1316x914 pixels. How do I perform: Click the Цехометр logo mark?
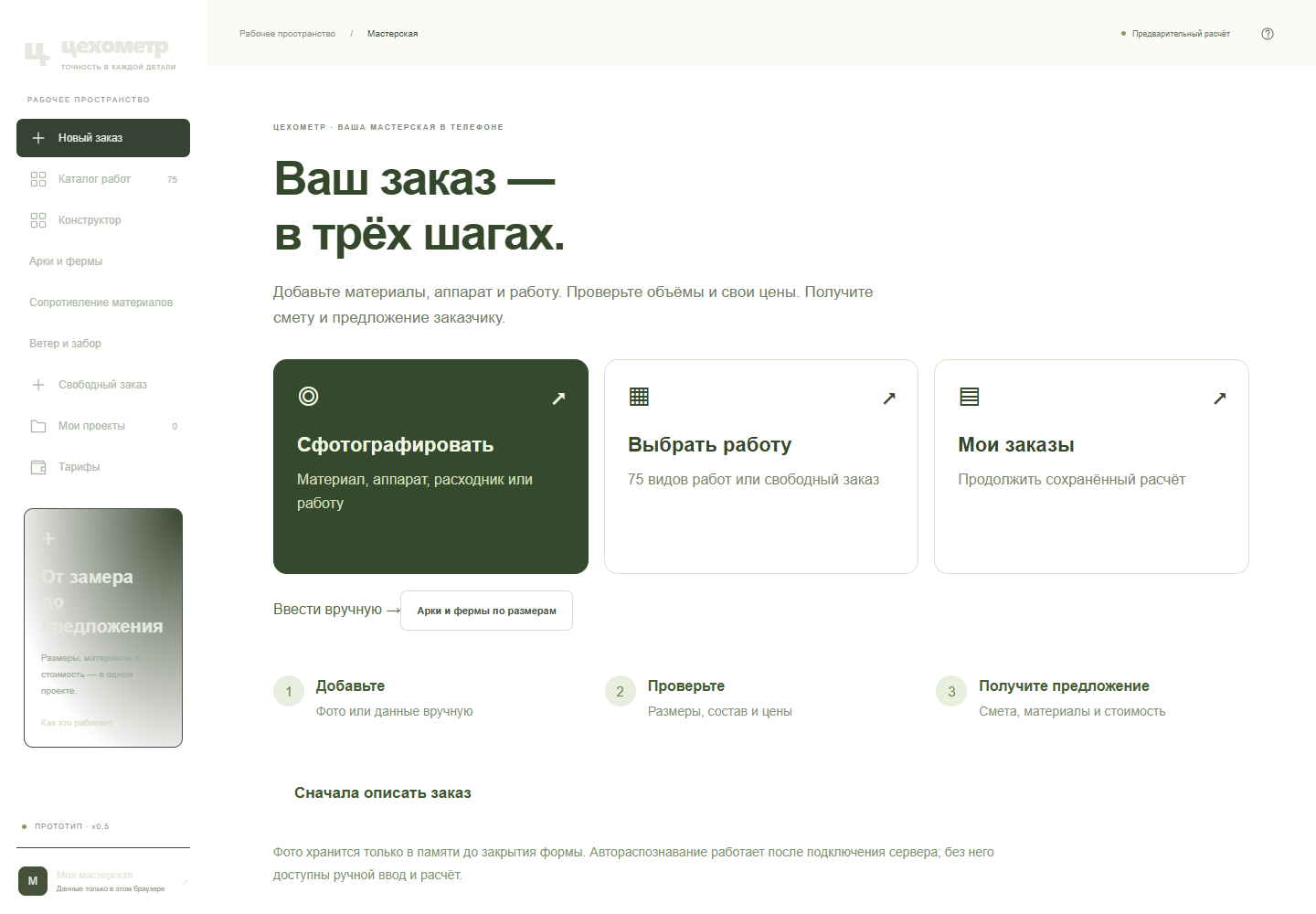point(37,54)
